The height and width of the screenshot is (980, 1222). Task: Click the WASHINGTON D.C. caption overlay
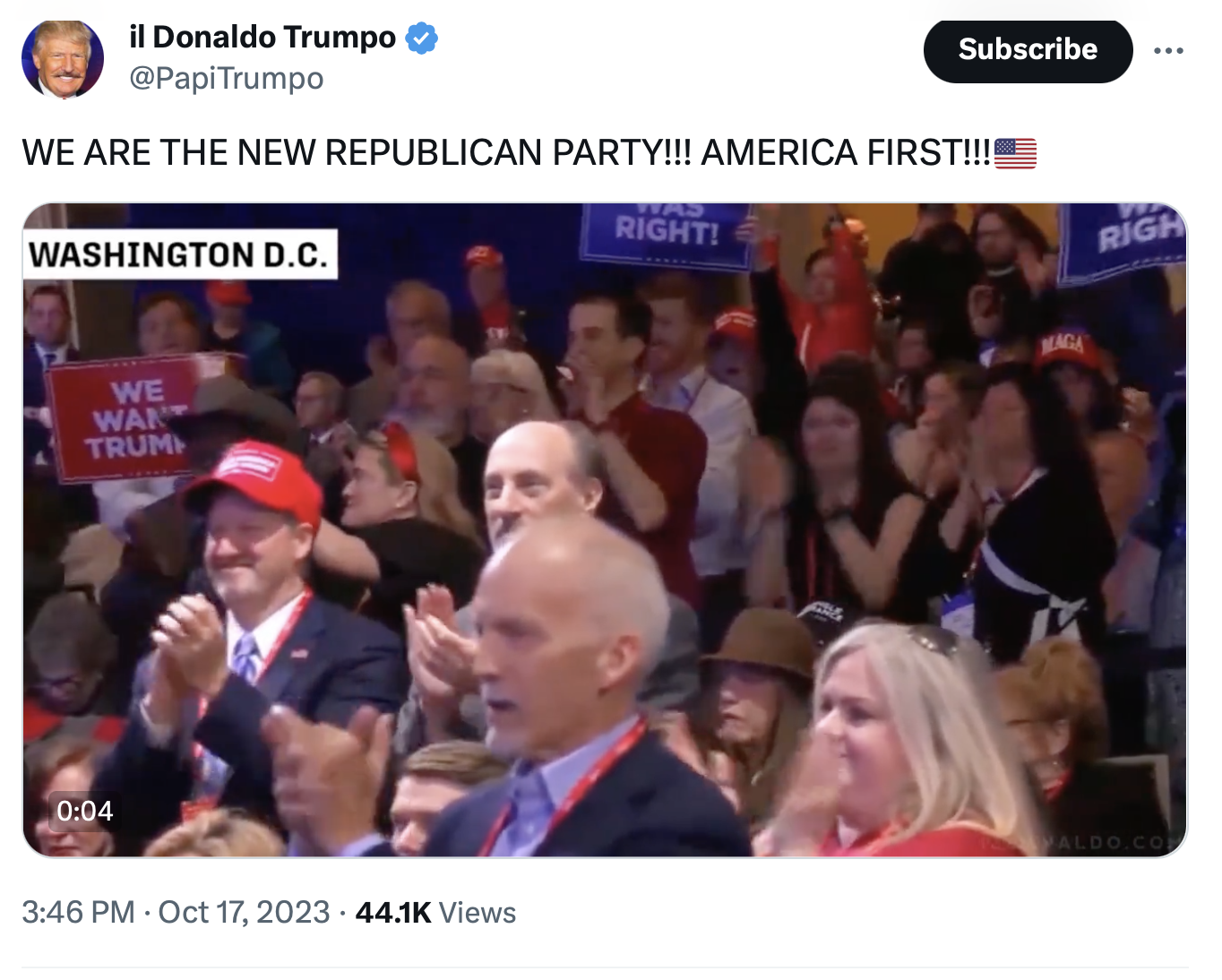tap(179, 254)
